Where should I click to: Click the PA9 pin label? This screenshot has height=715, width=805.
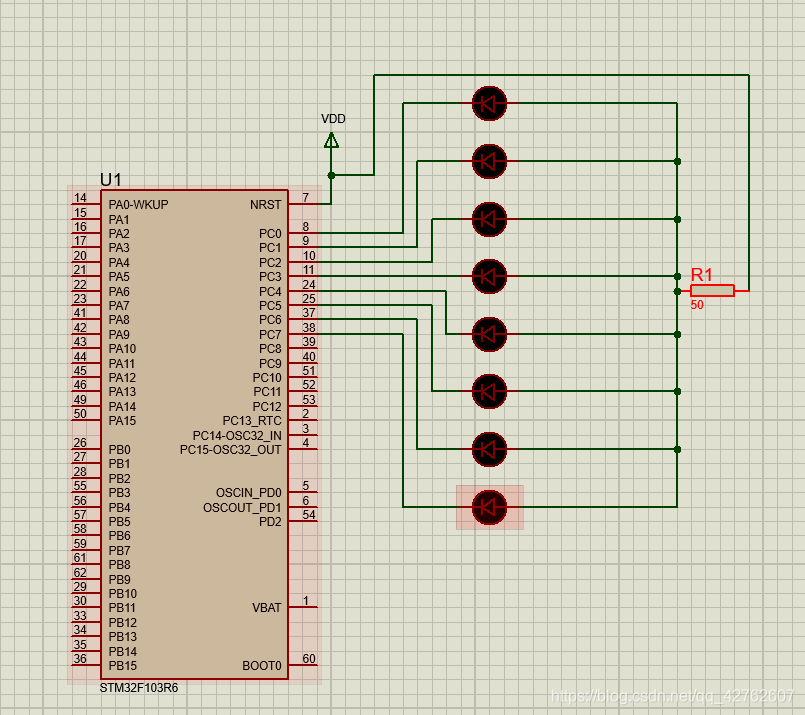(119, 335)
